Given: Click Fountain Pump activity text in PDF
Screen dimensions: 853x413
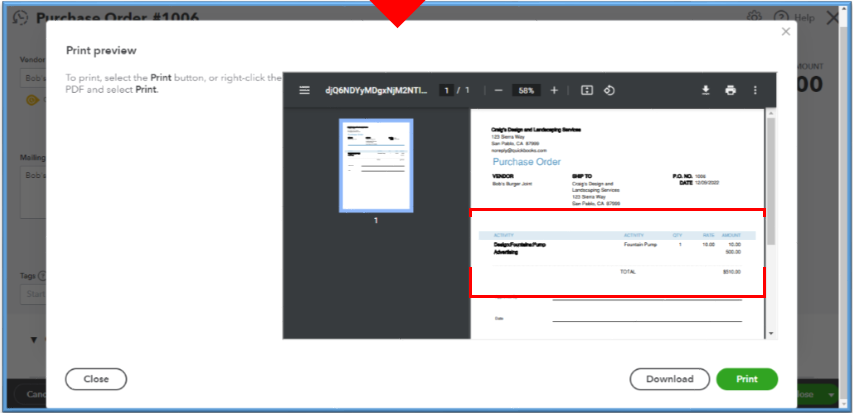Looking at the screenshot, I should click(640, 245).
